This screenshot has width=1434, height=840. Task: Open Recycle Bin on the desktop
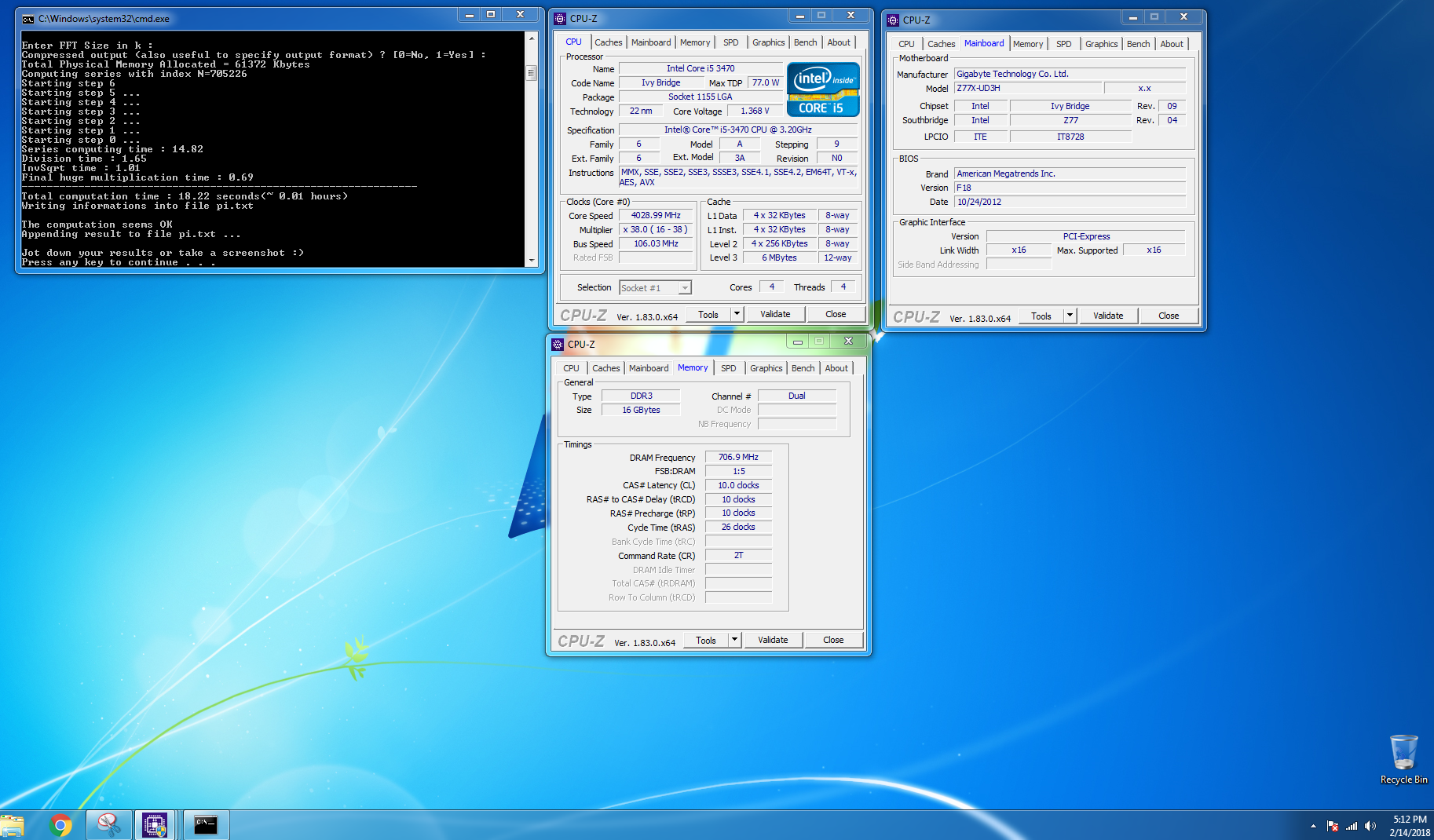[1403, 759]
